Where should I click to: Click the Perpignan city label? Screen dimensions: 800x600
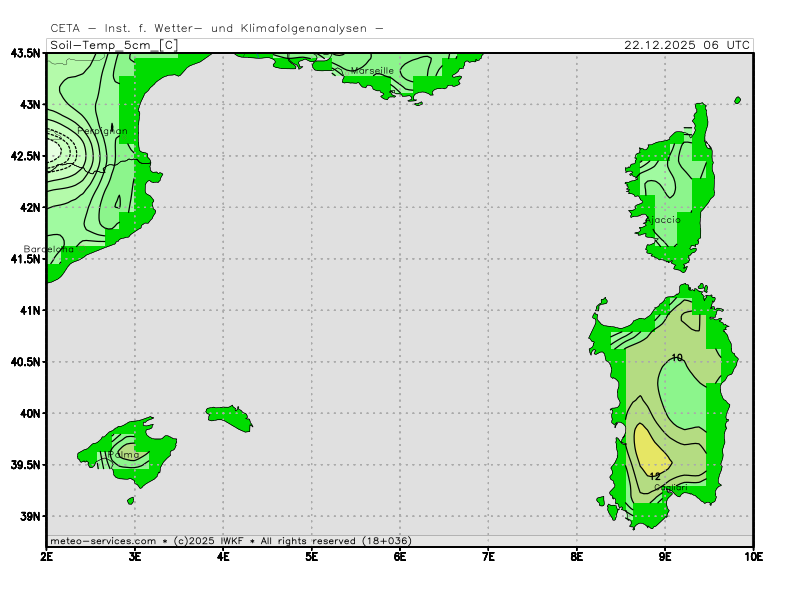point(102,131)
